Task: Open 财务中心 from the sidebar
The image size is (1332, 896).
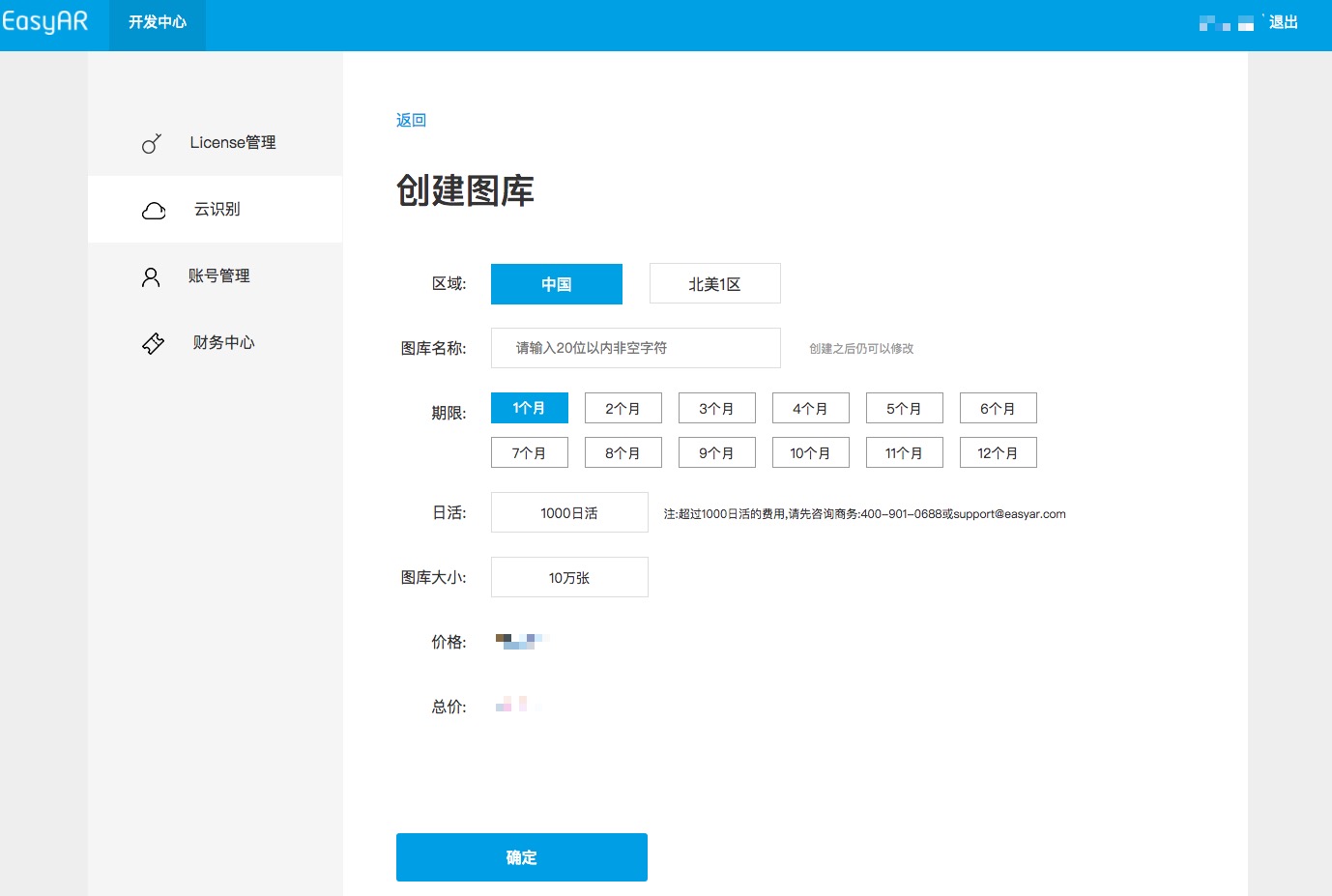Action: tap(222, 342)
